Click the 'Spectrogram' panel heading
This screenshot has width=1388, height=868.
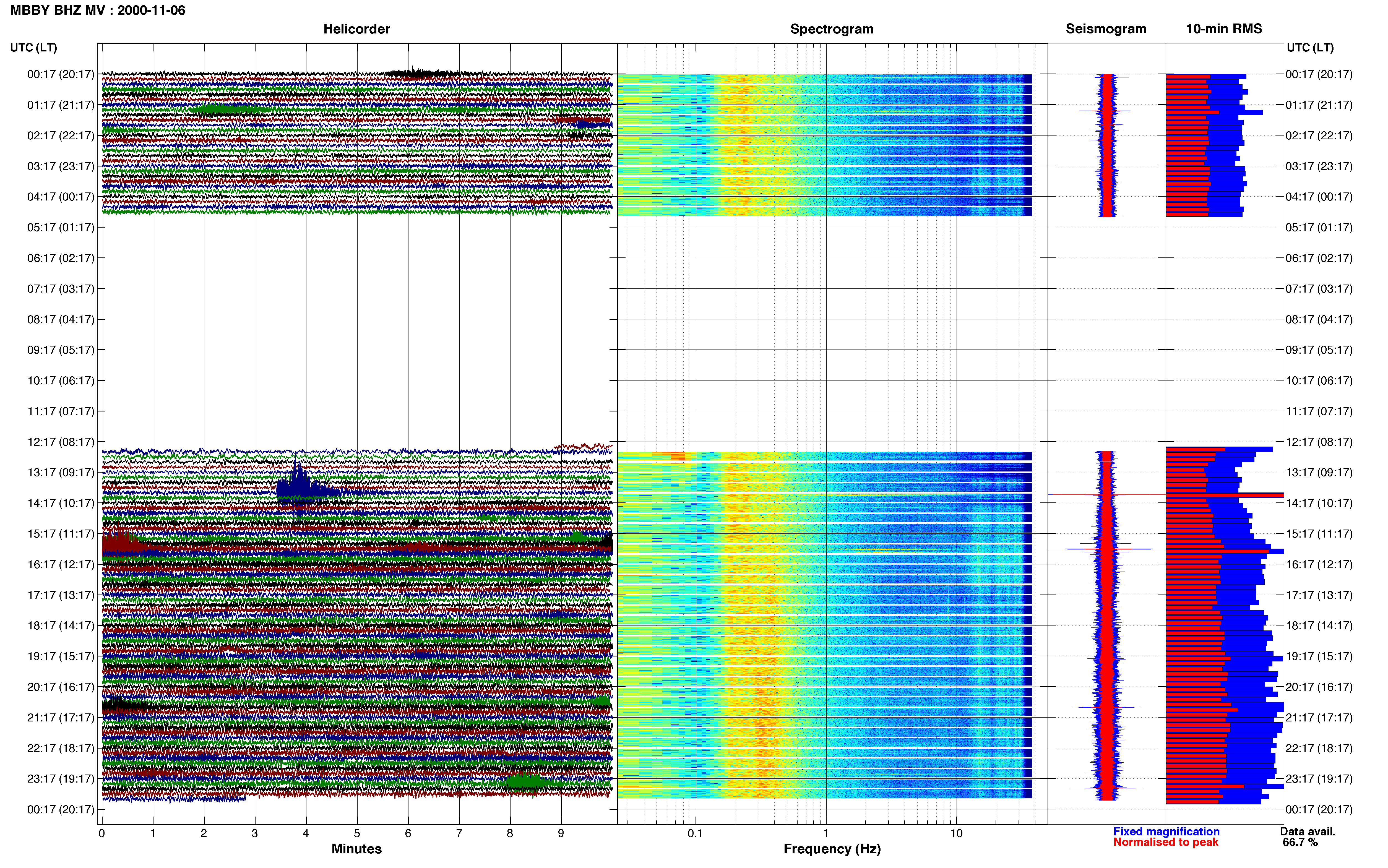click(x=832, y=29)
